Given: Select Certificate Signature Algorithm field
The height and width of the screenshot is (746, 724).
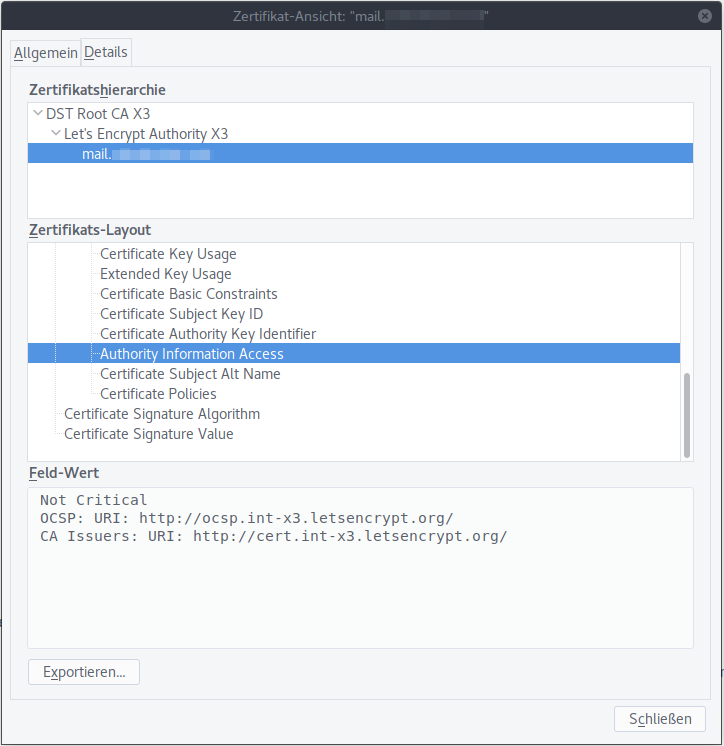Looking at the screenshot, I should 162,414.
